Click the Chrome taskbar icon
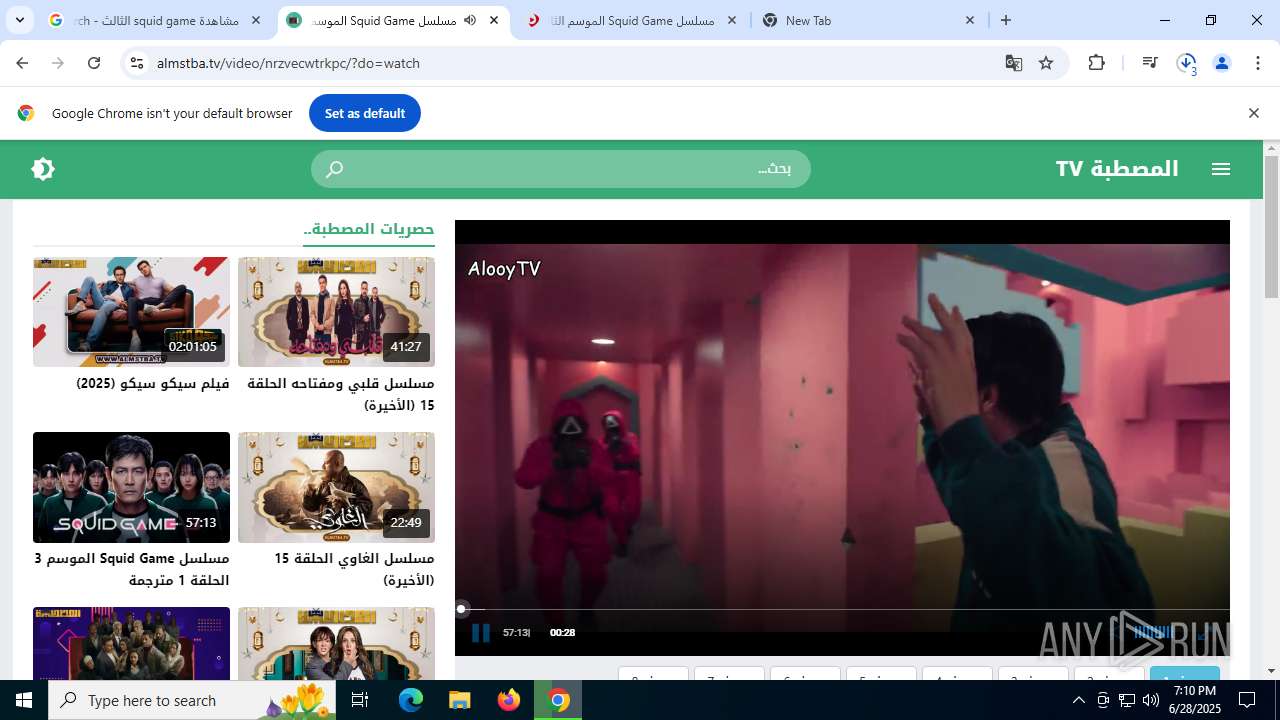Viewport: 1280px width, 720px height. 558,700
